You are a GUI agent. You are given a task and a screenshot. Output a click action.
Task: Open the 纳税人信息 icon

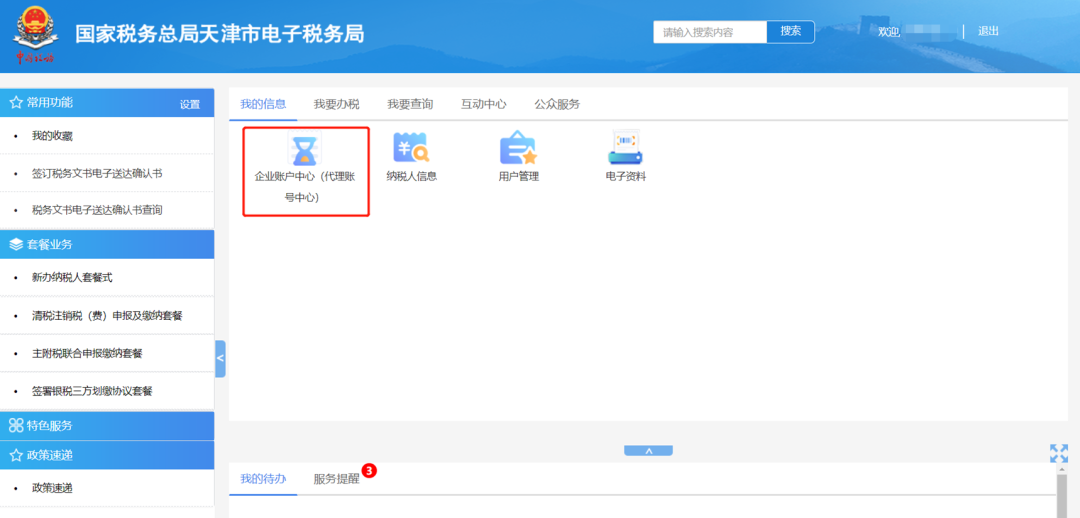point(411,150)
